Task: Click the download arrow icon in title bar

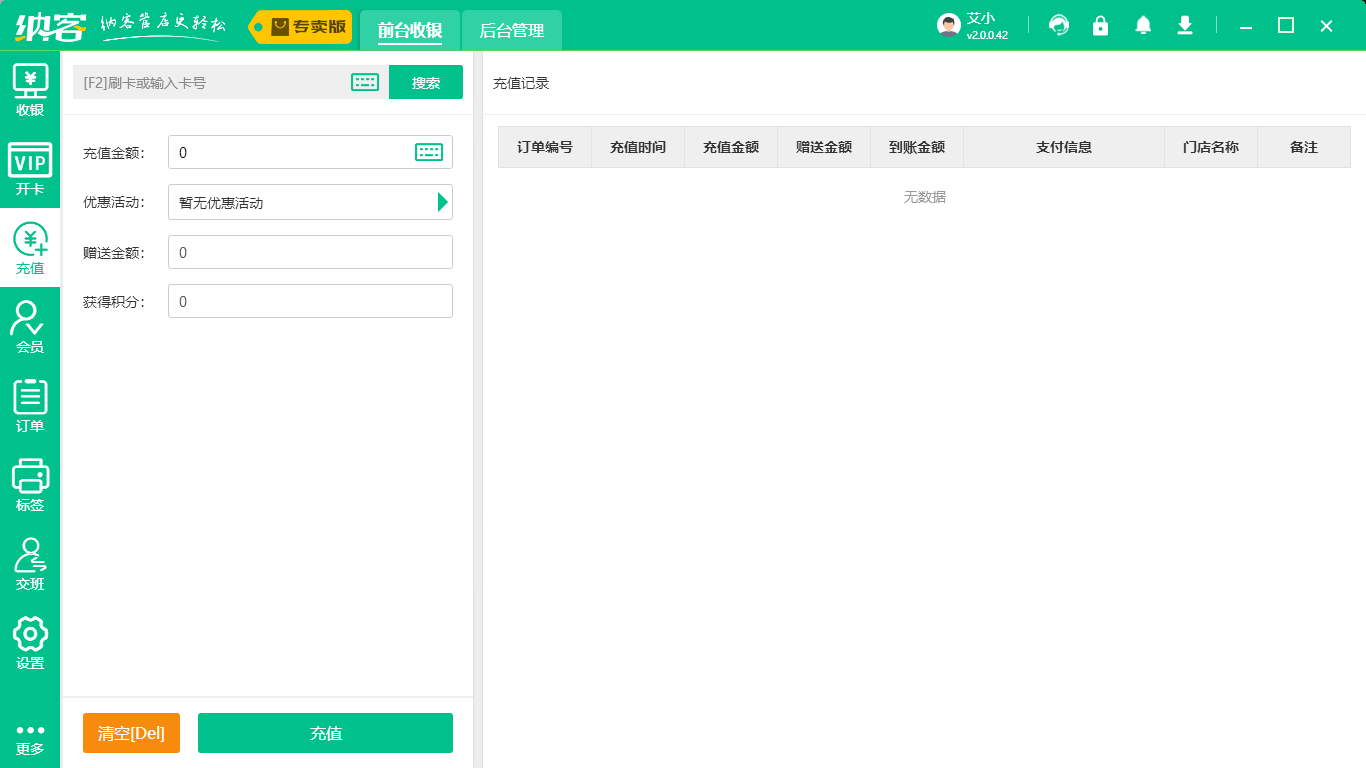Action: click(1185, 26)
